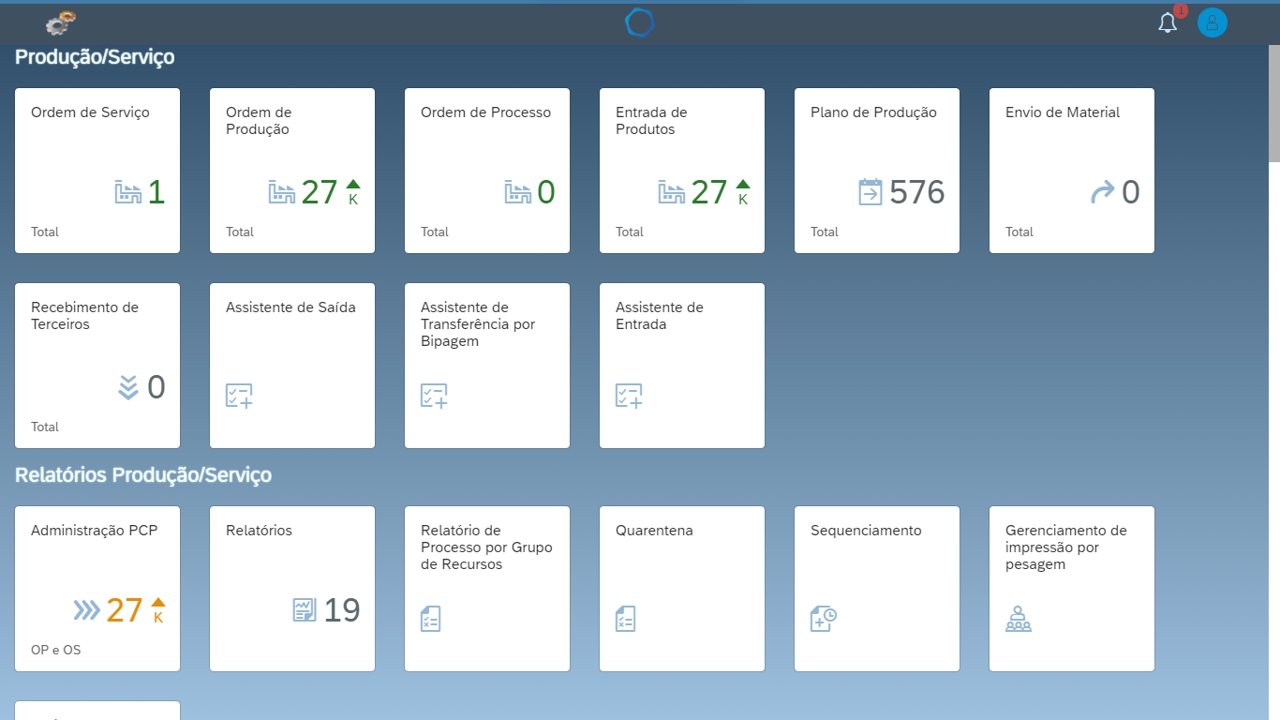Open Assistente de Transferência por Bipagem

click(x=487, y=365)
